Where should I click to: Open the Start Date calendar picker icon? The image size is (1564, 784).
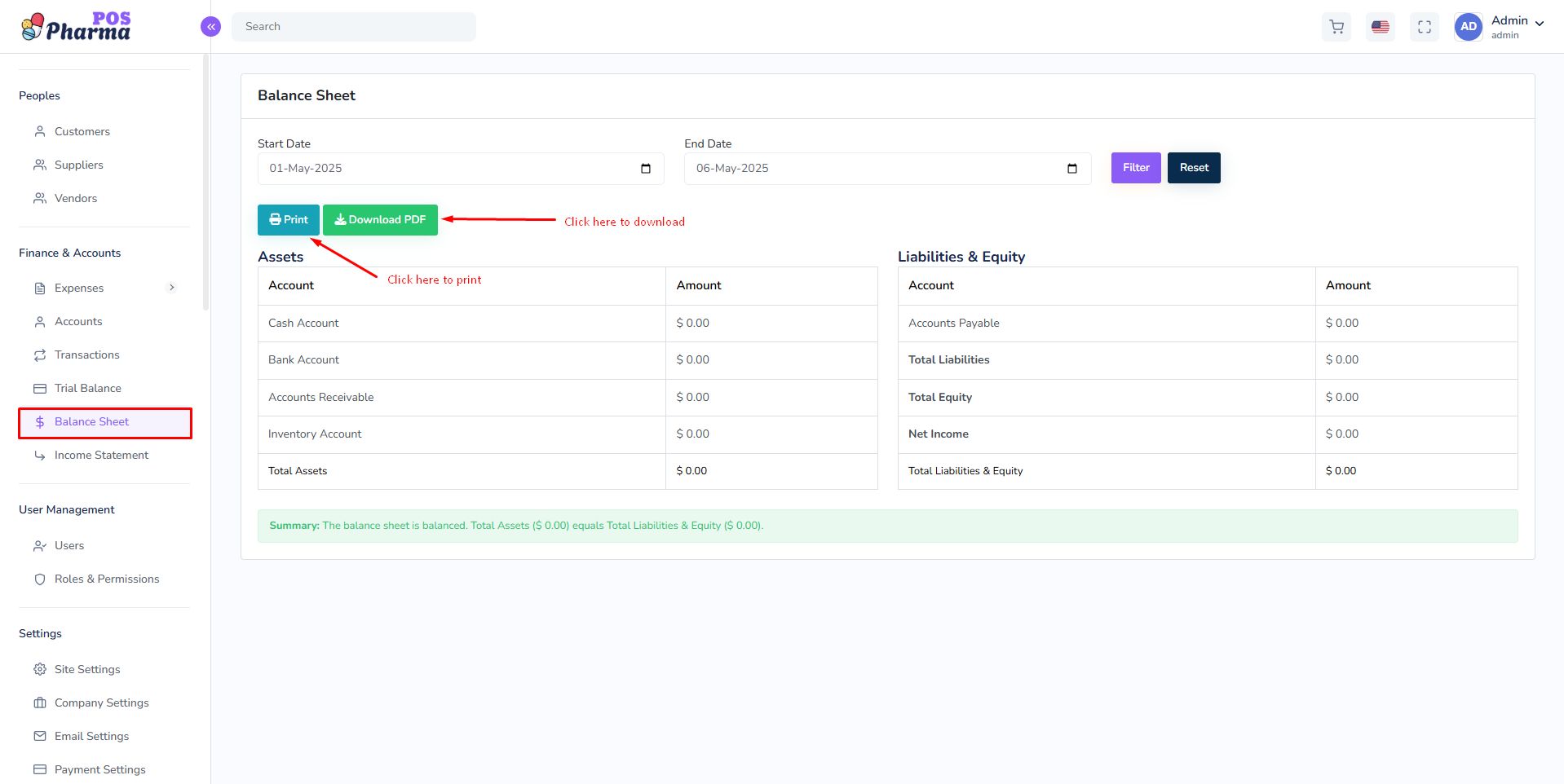(646, 169)
